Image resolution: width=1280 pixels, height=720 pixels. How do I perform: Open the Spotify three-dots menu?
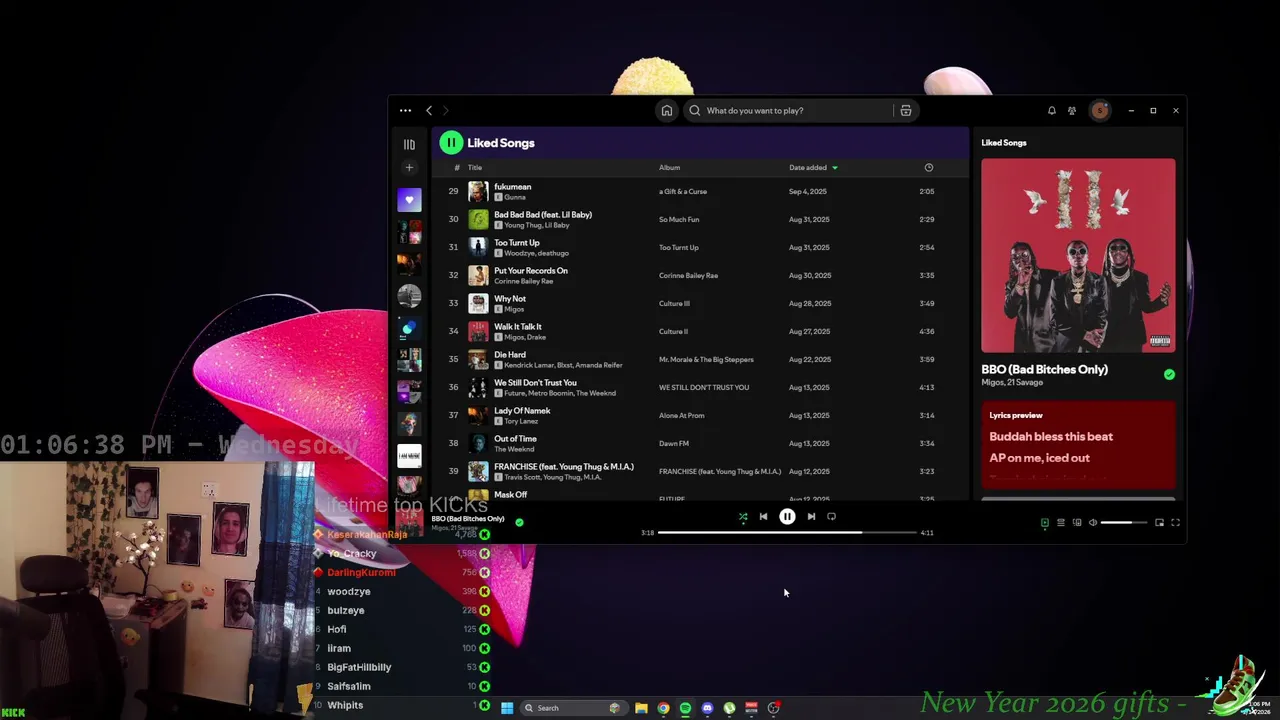tap(405, 111)
